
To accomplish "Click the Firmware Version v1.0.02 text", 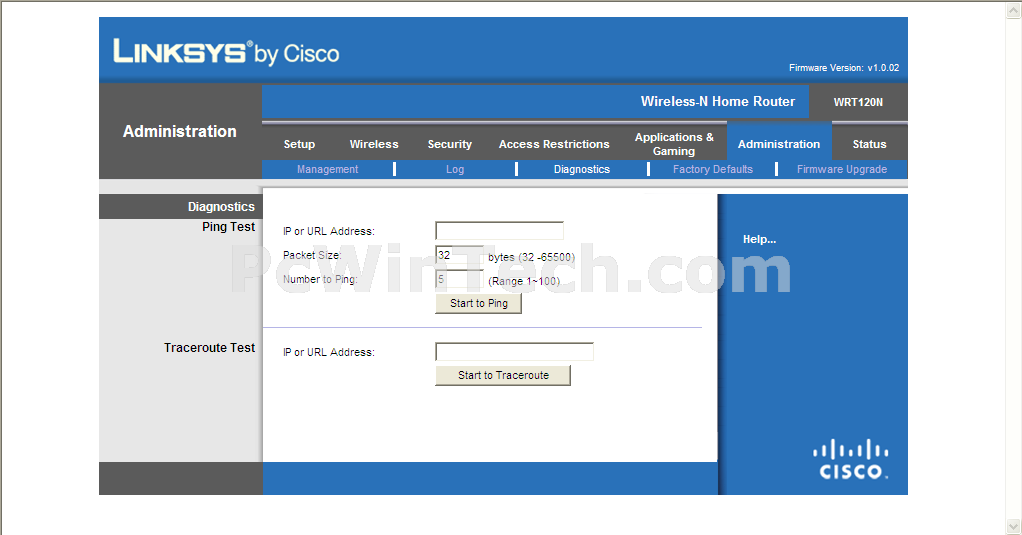I will (x=844, y=68).
